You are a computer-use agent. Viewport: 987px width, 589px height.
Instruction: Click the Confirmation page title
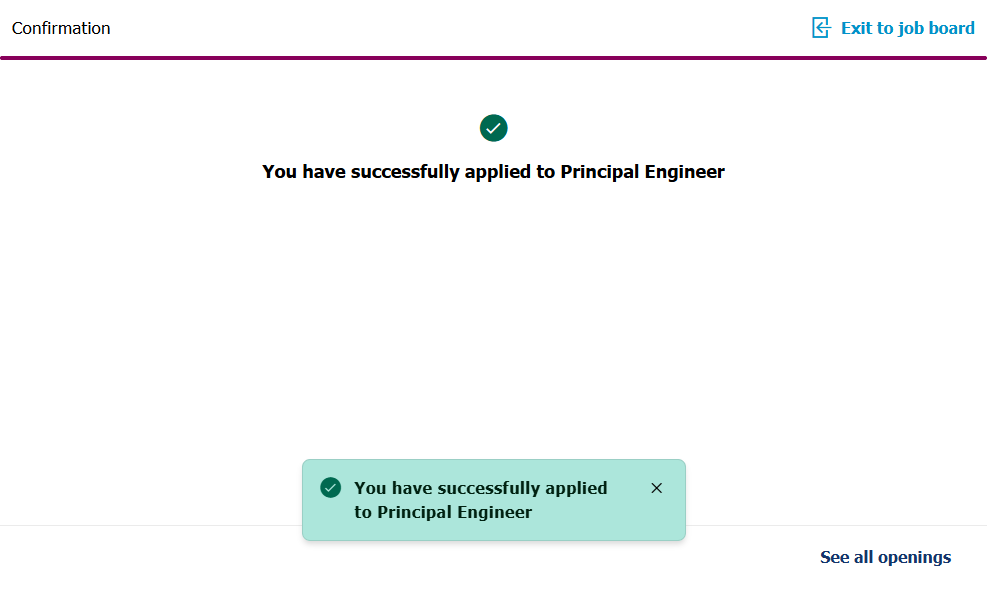(x=61, y=28)
